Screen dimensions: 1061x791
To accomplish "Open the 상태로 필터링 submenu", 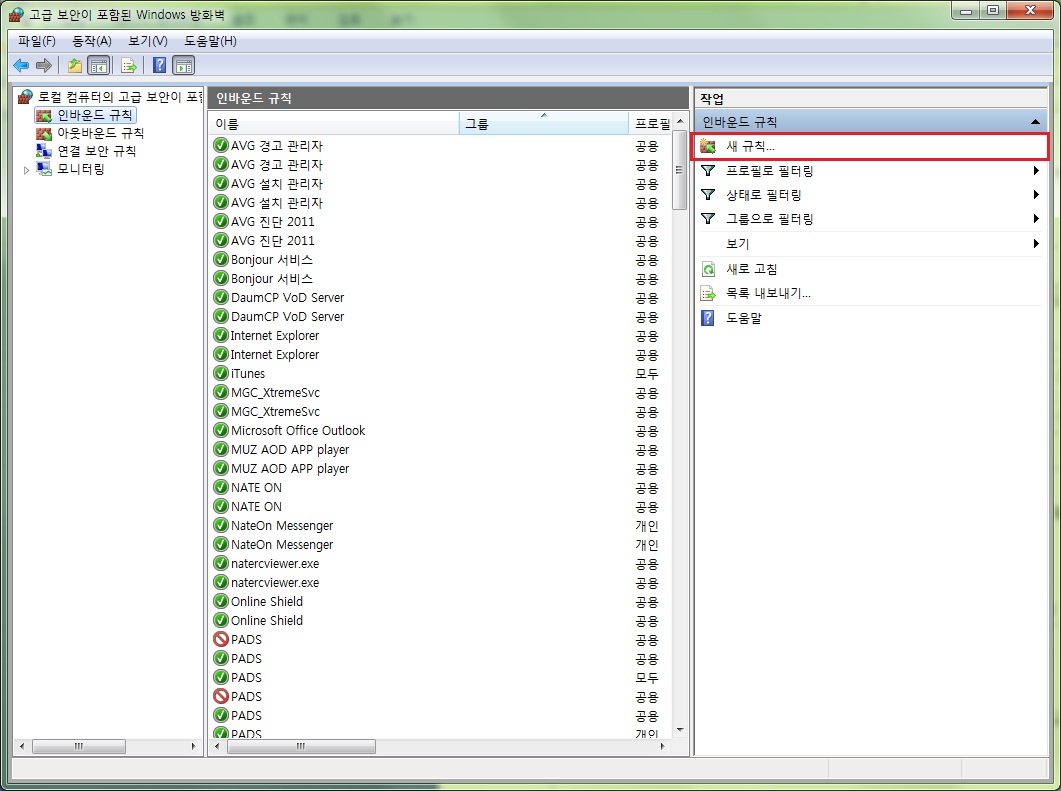I will pos(871,195).
